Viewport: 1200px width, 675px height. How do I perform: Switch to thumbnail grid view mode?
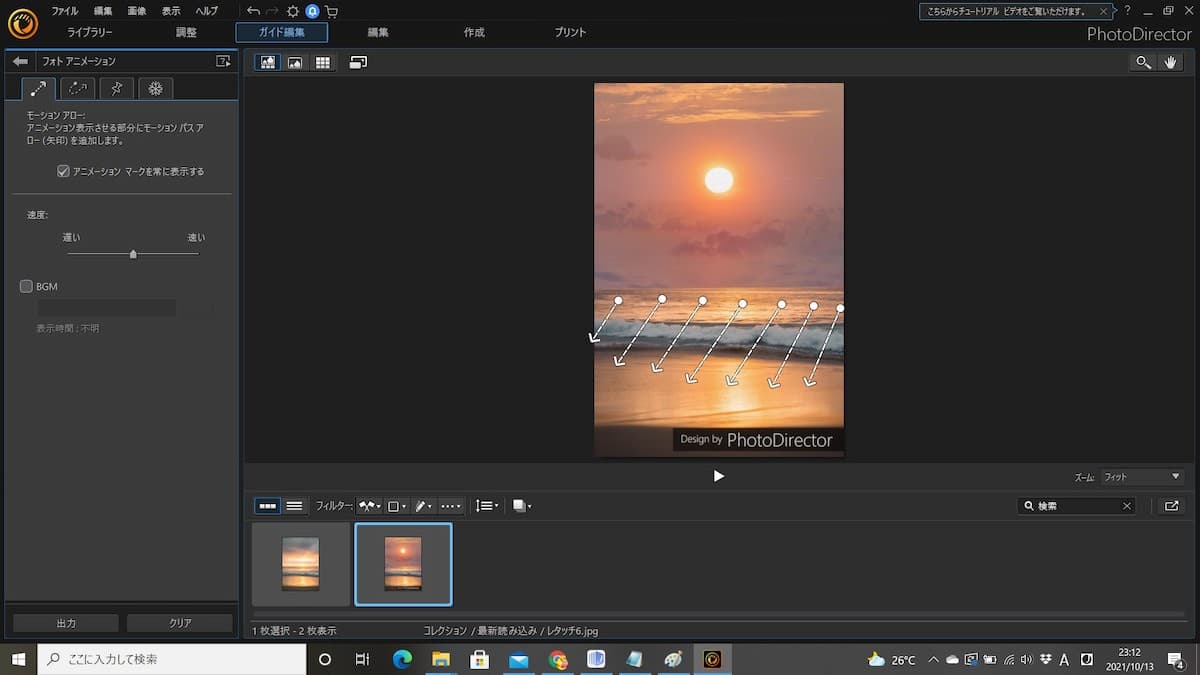322,62
